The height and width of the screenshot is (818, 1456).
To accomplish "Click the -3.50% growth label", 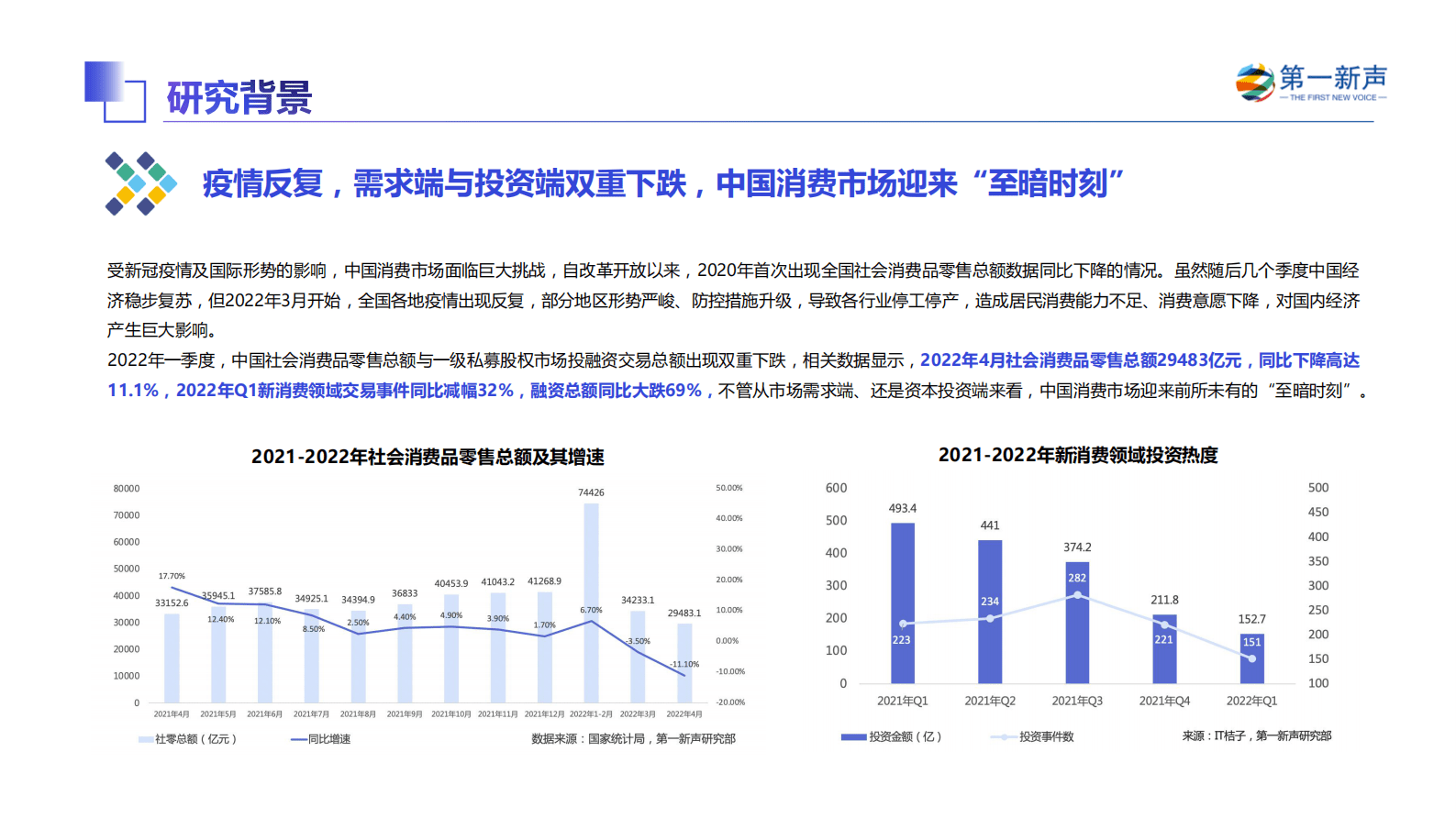I will [638, 641].
